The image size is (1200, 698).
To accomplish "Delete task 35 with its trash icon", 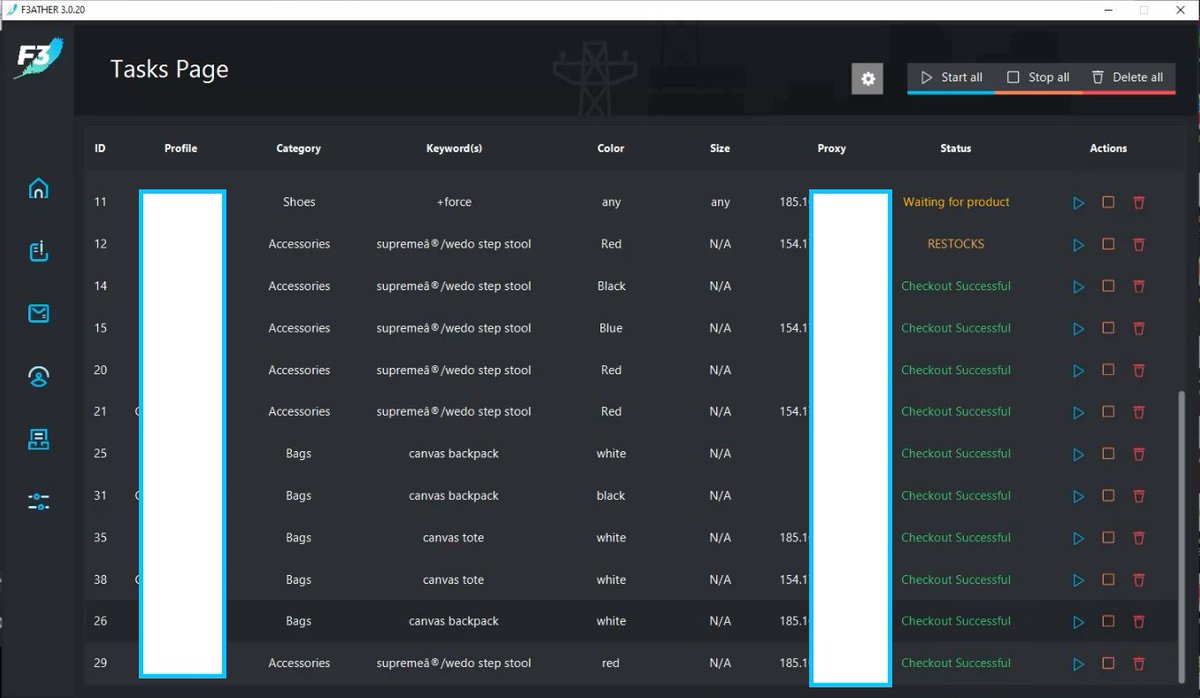I will coord(1138,538).
